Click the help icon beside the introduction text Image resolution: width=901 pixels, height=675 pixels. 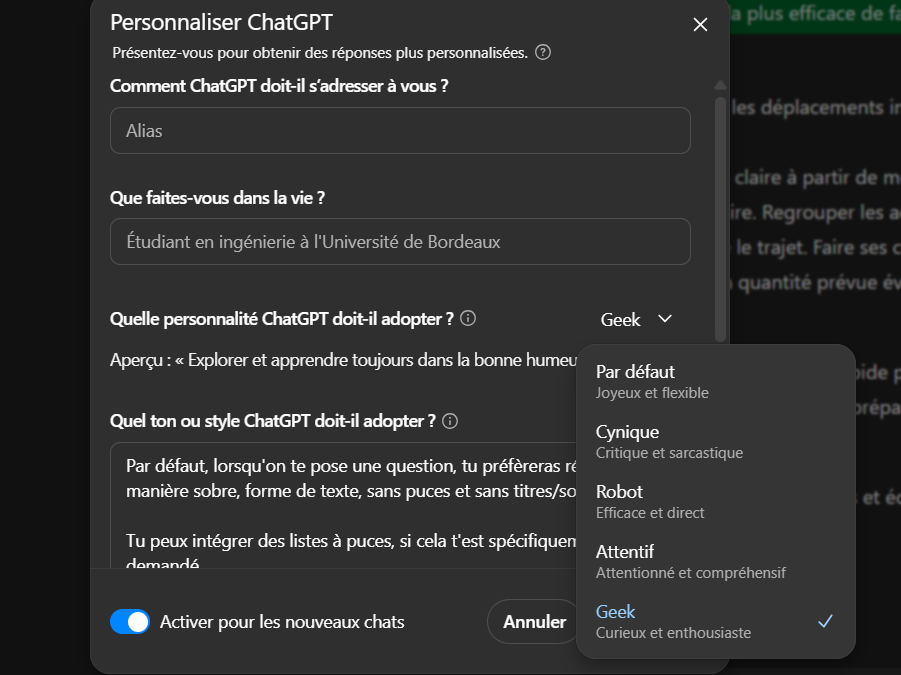click(x=543, y=52)
